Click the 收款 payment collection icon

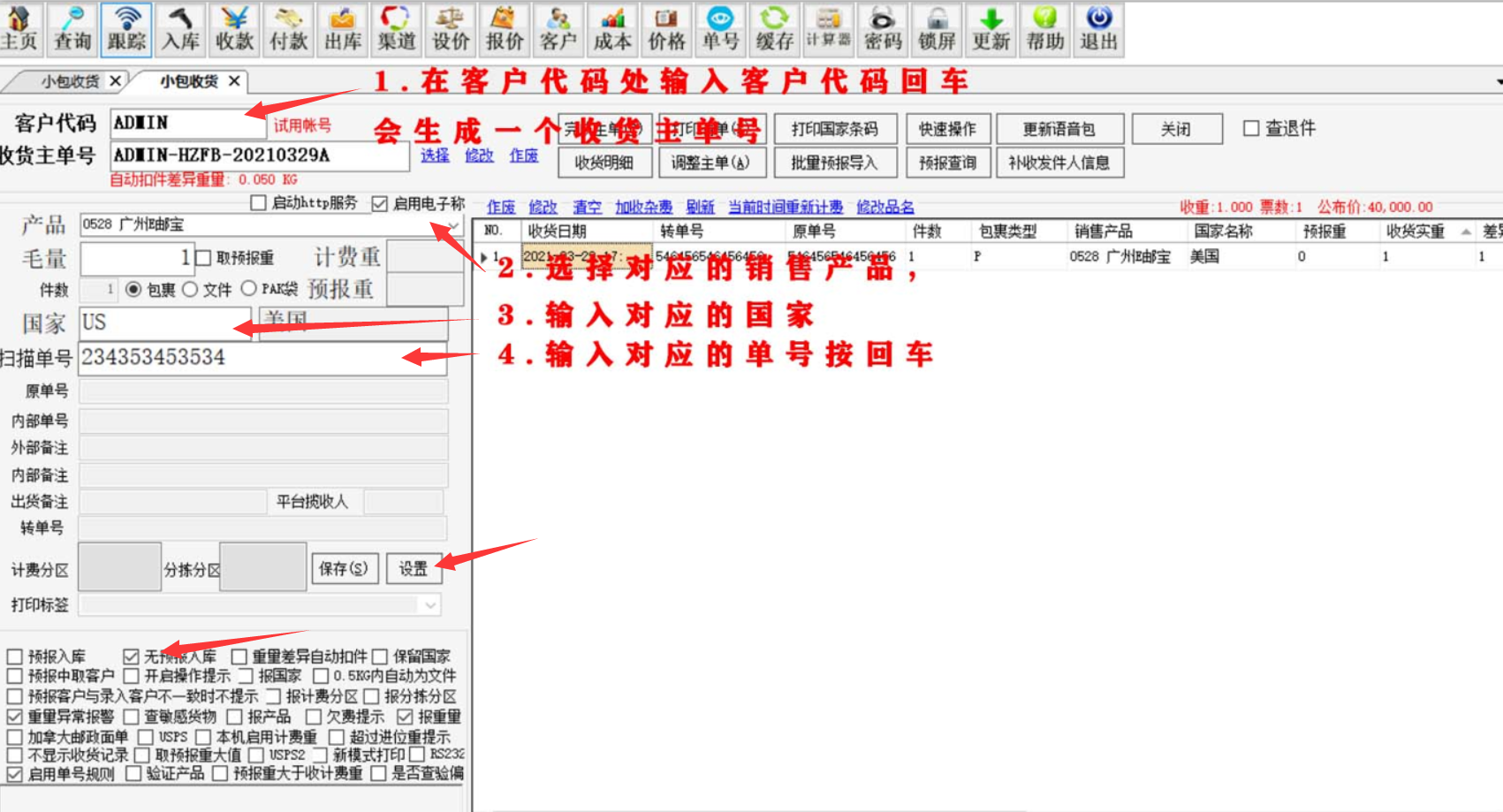click(x=234, y=29)
